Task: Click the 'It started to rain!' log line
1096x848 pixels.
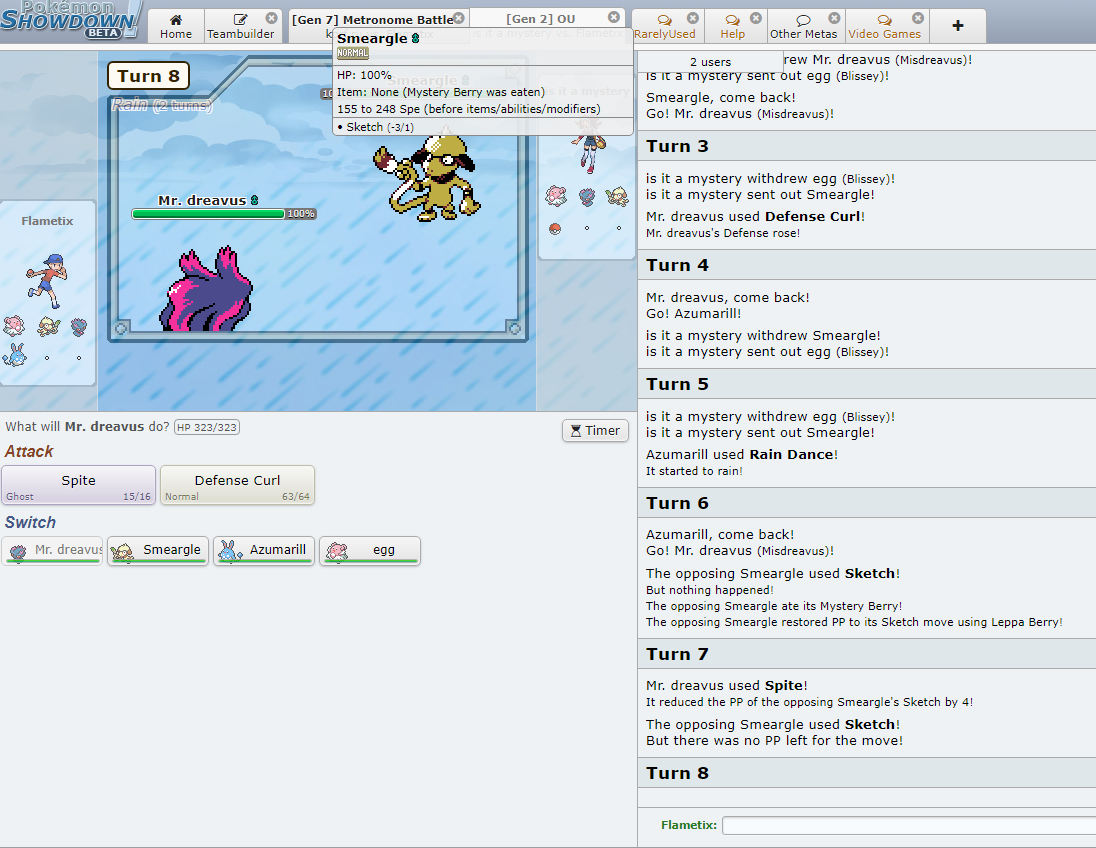Action: [x=694, y=471]
